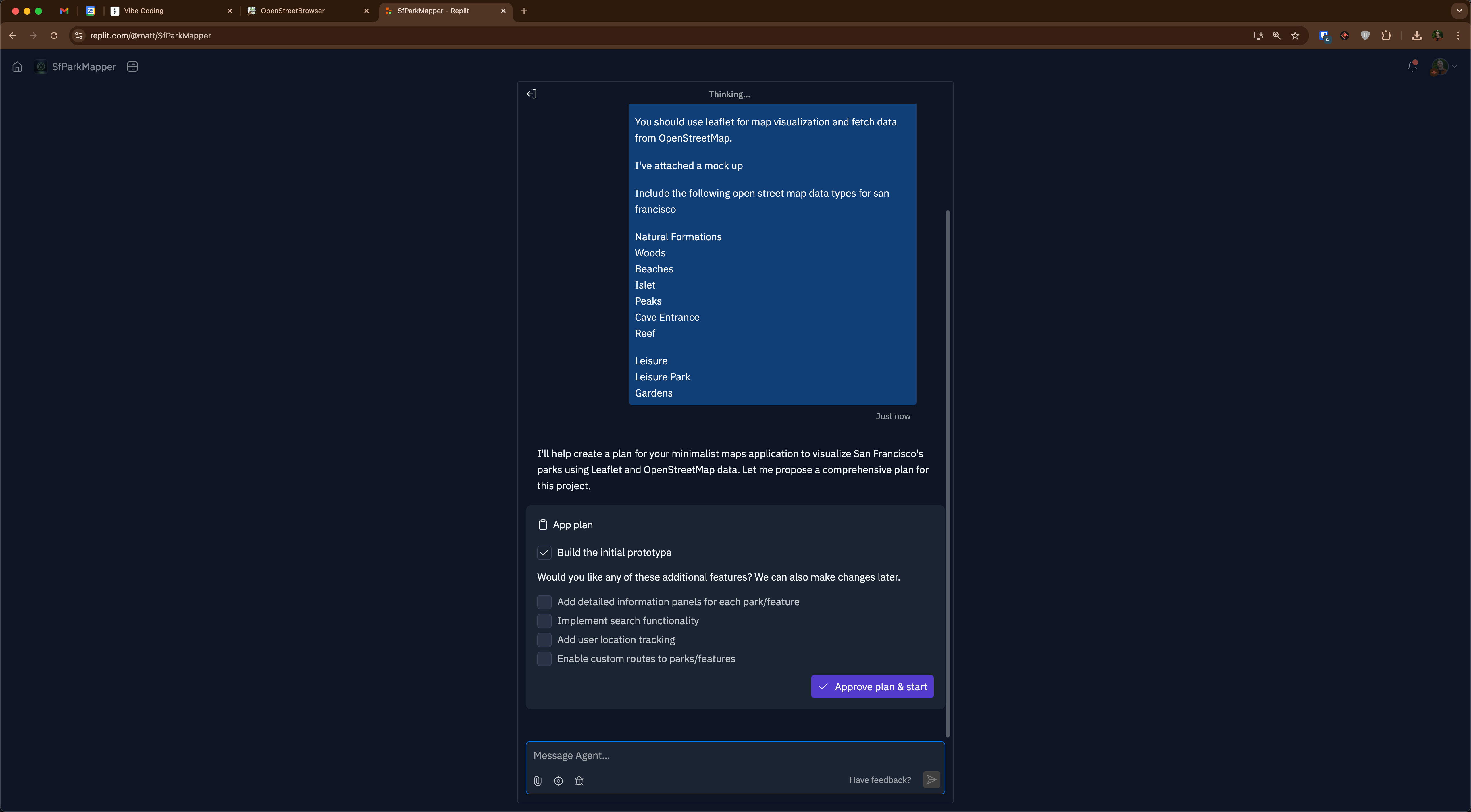The image size is (1471, 812).
Task: Bookmark this page with the star icon
Action: (x=1295, y=35)
